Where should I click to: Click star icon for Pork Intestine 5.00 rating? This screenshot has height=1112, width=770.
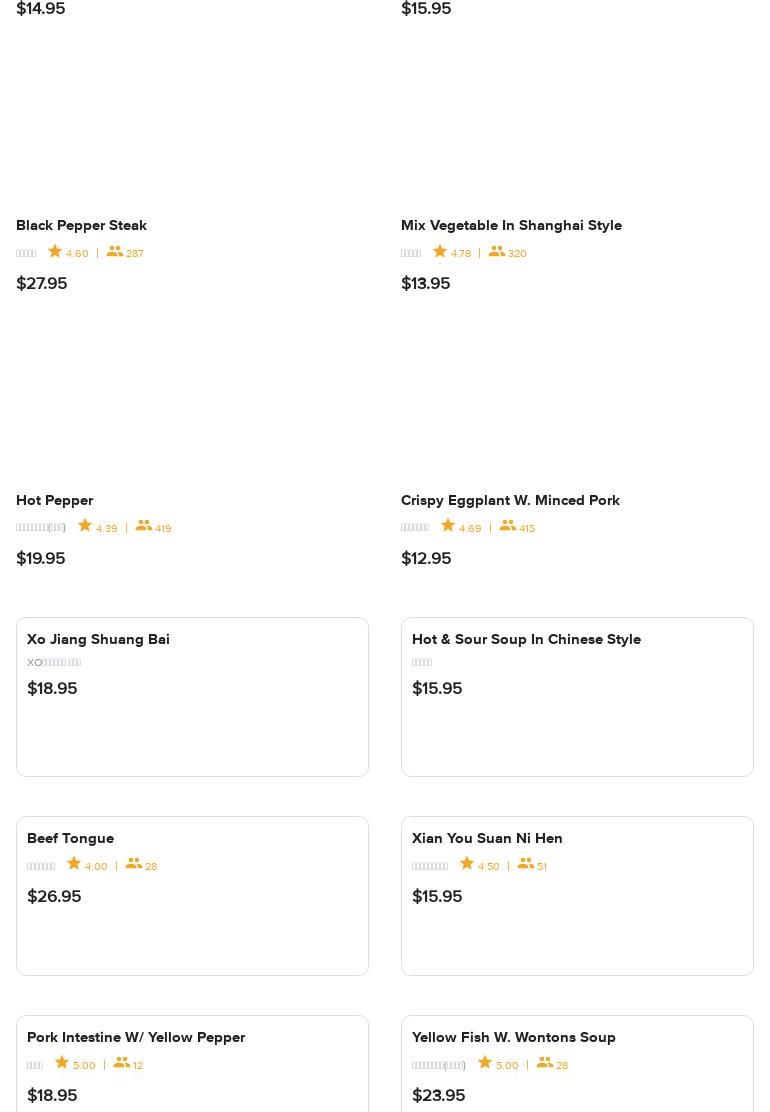[62, 1063]
